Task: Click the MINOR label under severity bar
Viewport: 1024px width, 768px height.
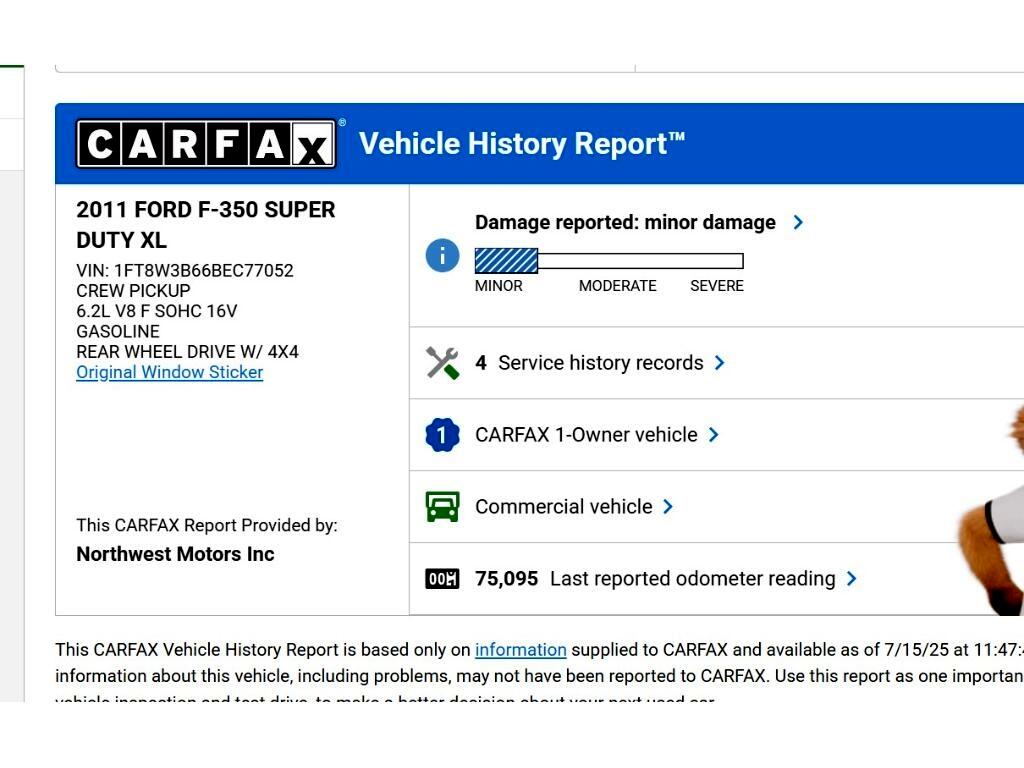Action: [x=498, y=286]
